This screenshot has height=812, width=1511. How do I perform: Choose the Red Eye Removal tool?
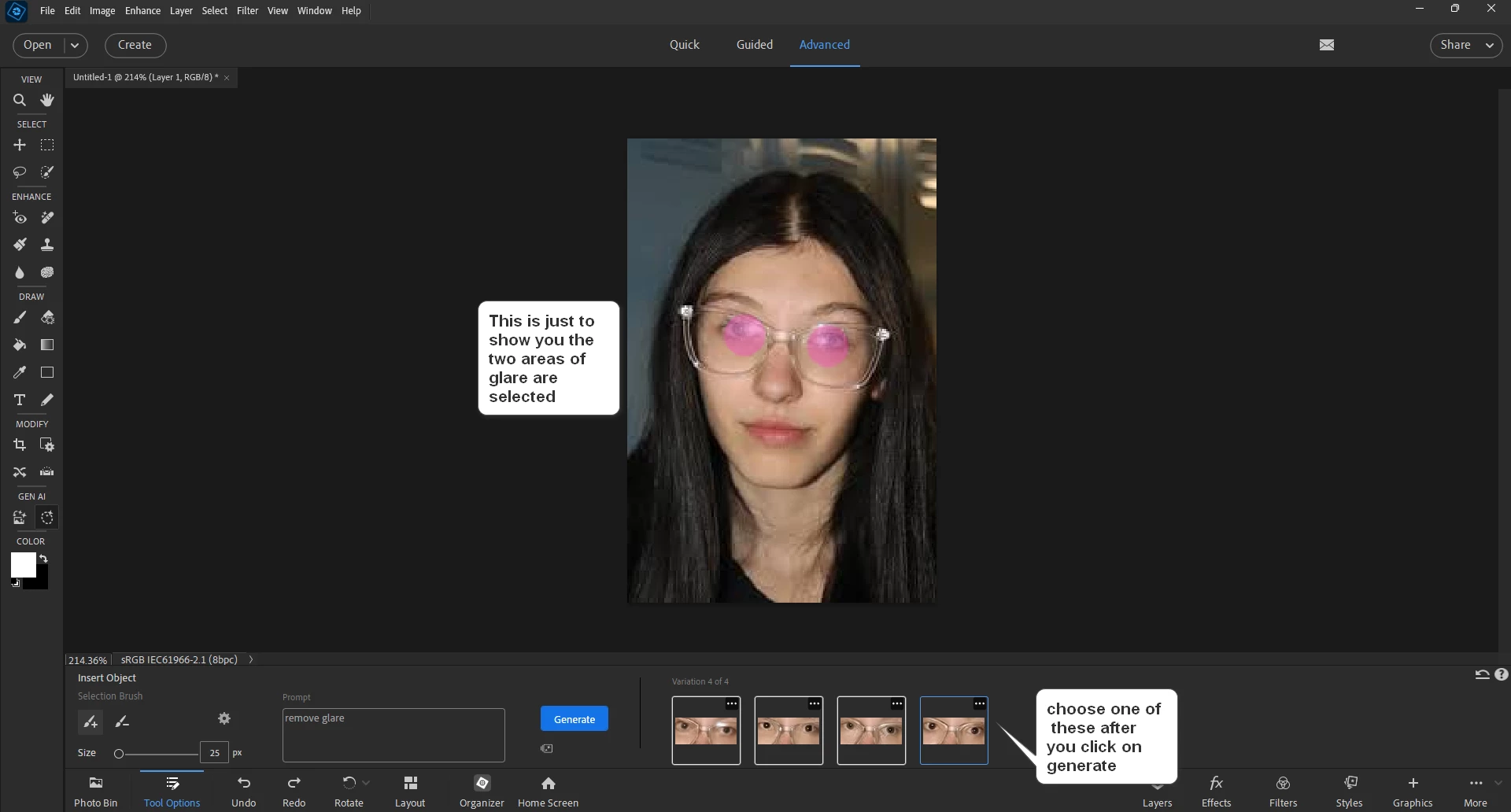(20, 218)
